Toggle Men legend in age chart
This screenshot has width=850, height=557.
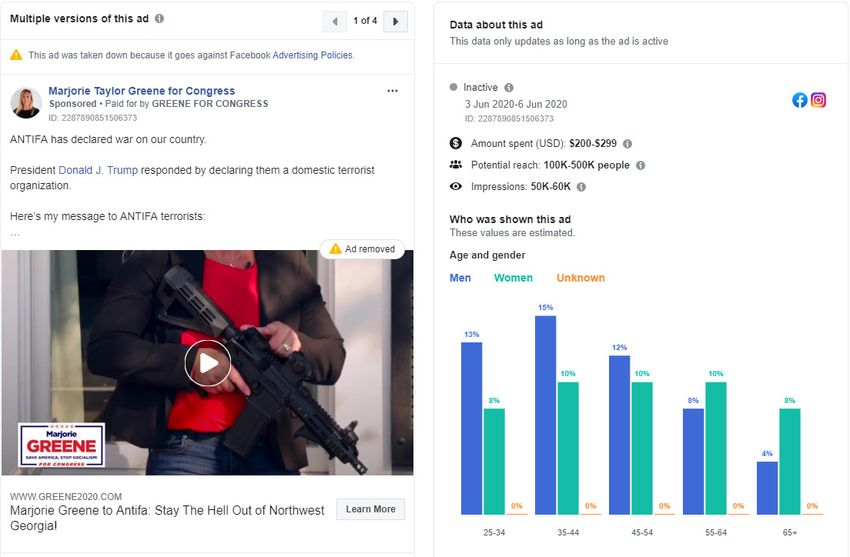pos(460,278)
